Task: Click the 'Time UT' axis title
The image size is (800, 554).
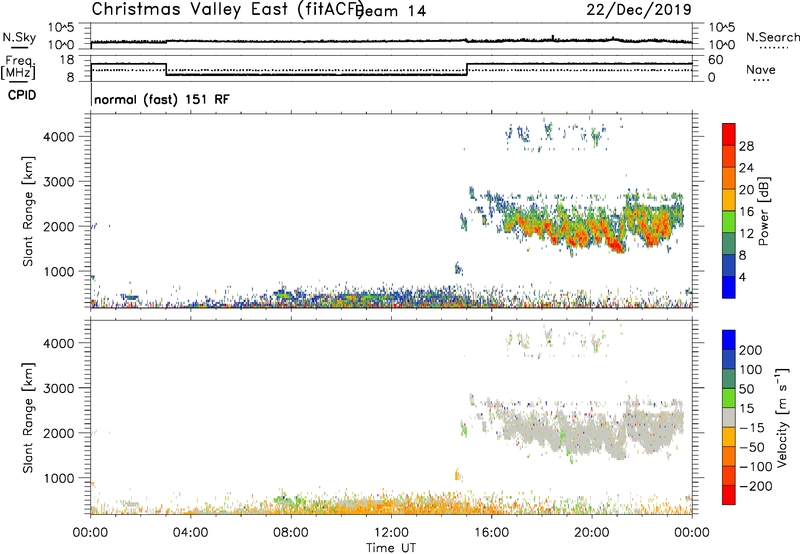Action: (x=391, y=548)
